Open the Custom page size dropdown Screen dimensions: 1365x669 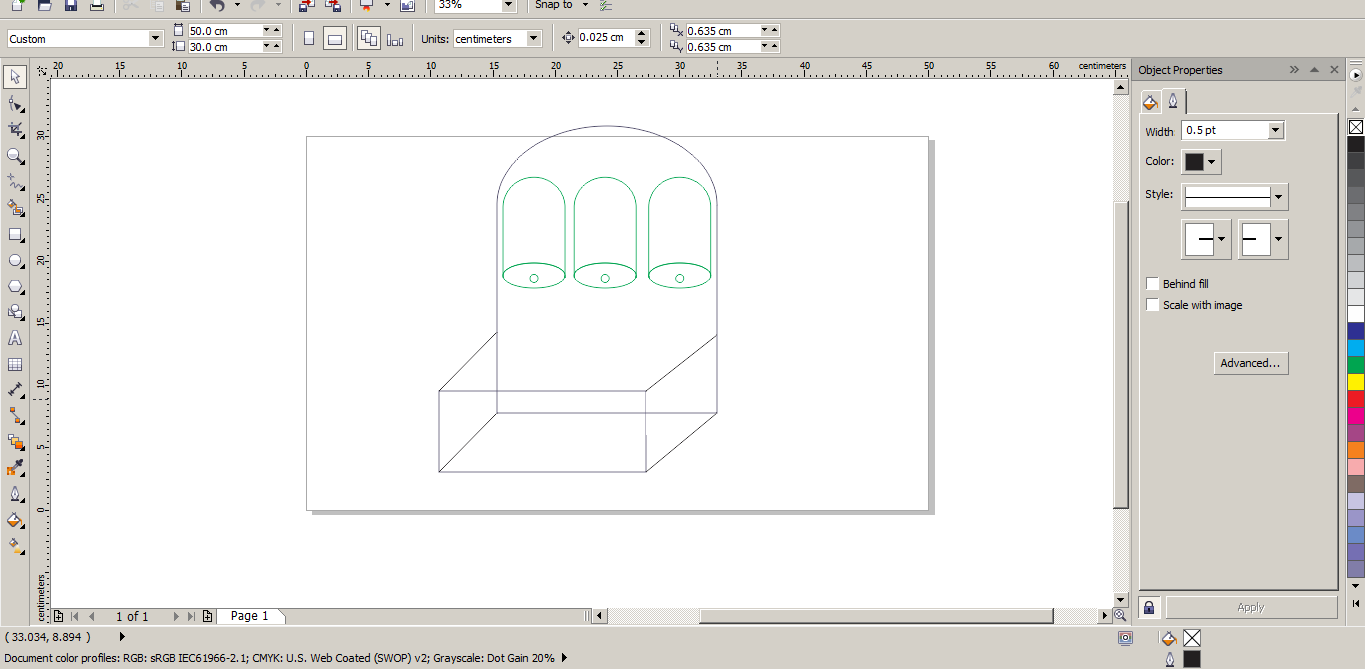tap(155, 39)
